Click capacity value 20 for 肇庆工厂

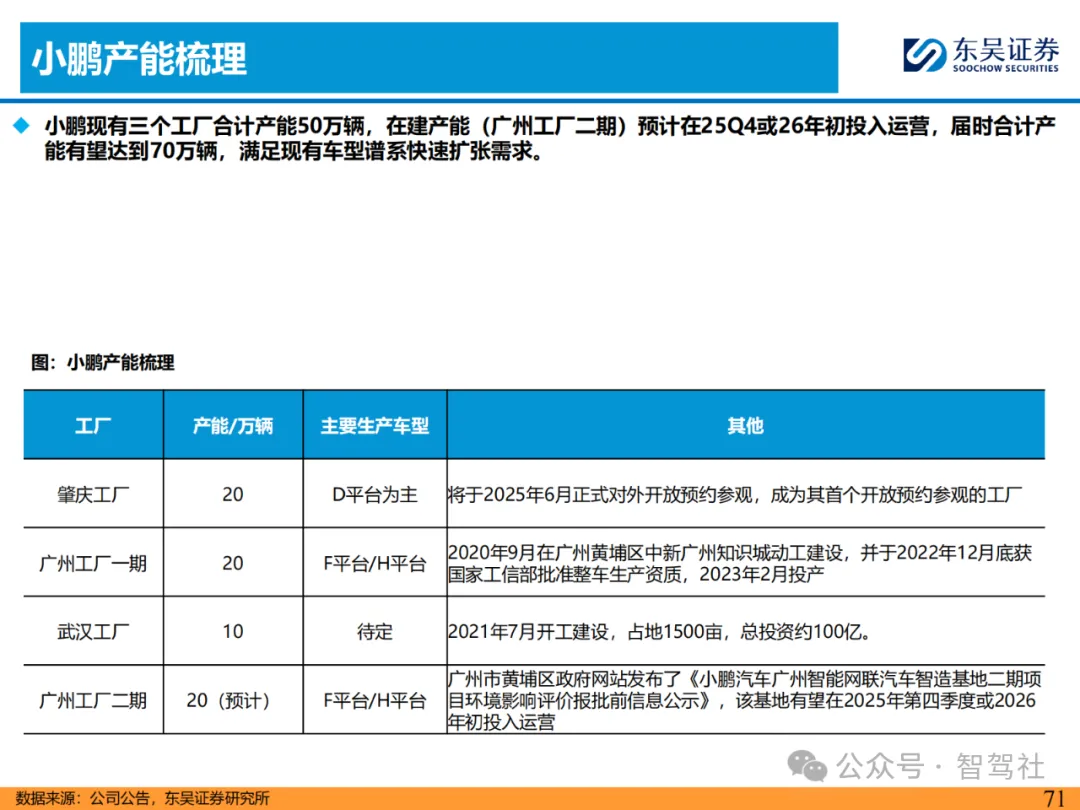[233, 495]
